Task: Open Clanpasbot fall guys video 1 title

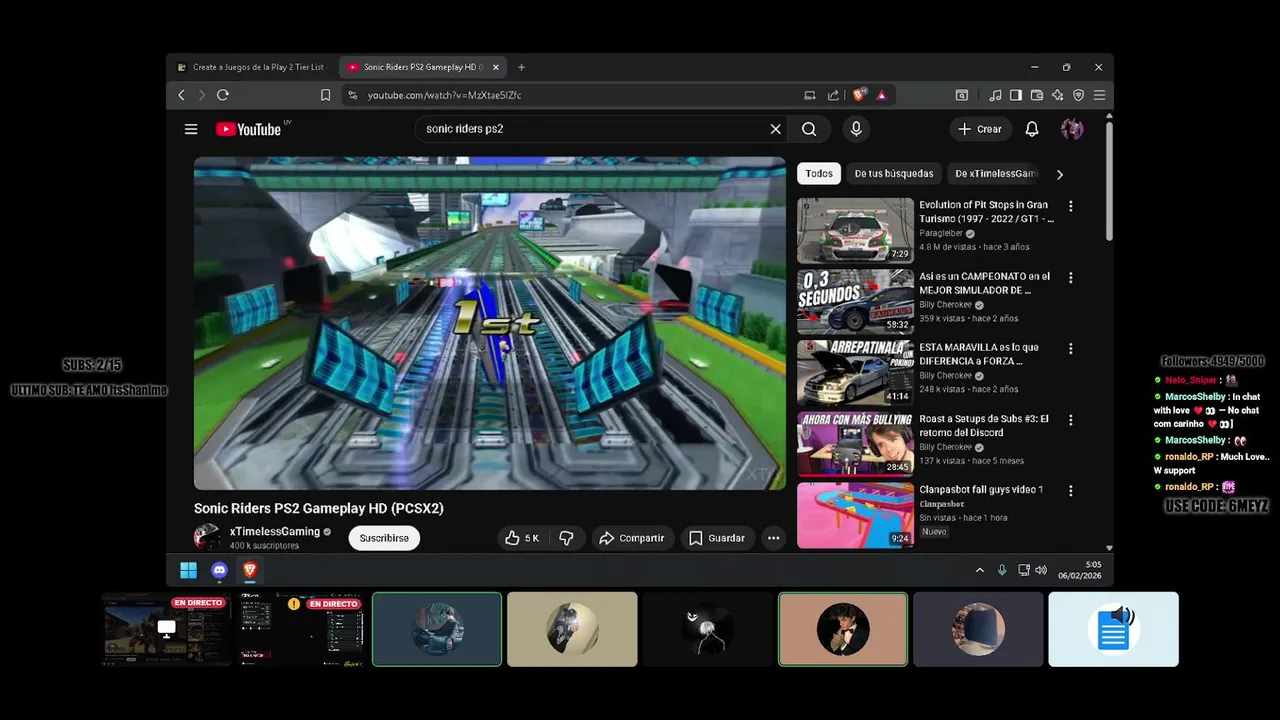Action: pos(981,490)
